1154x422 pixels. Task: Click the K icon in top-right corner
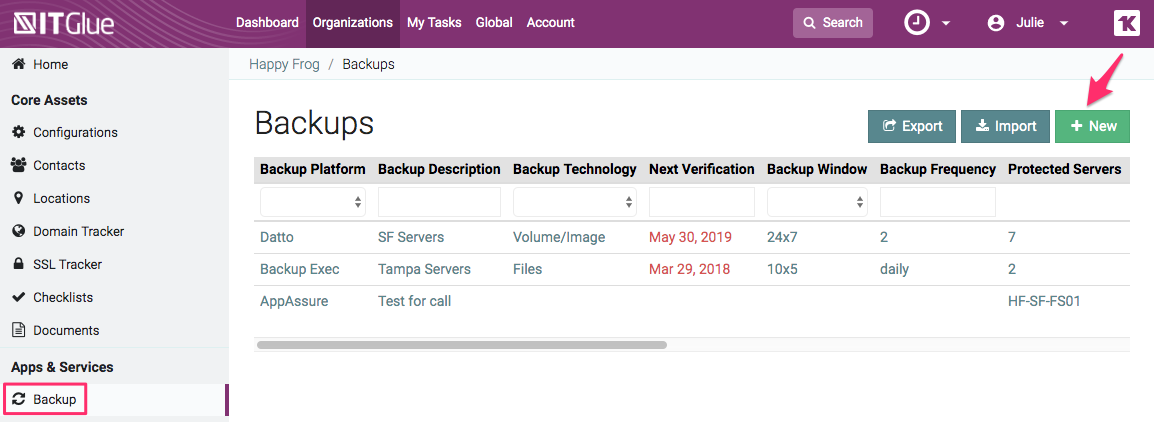[x=1126, y=23]
